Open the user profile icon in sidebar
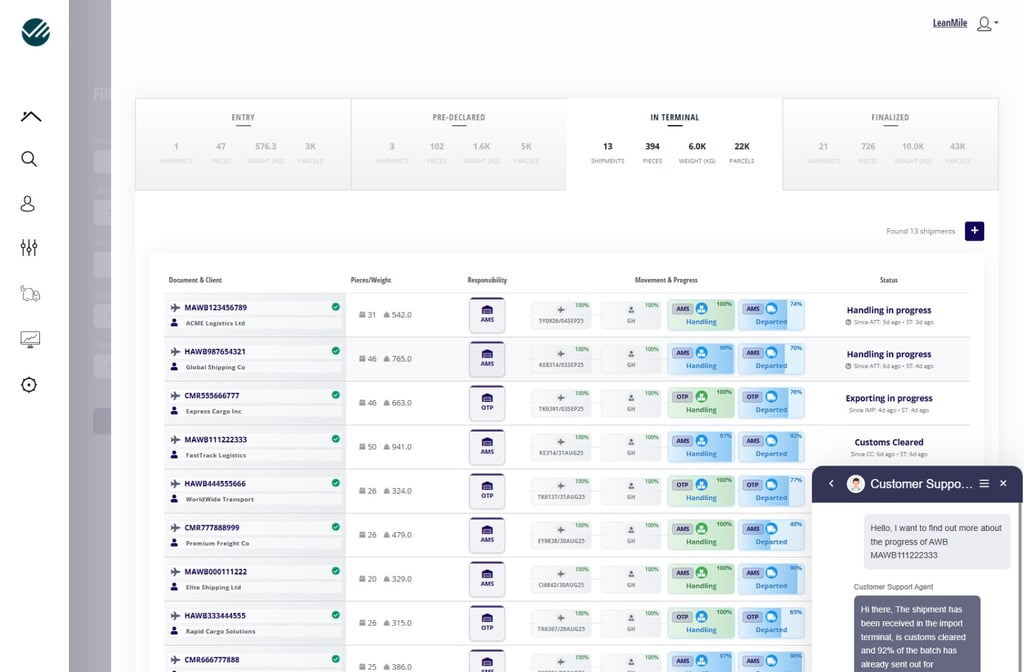Screen dimensions: 1024x672 [27, 204]
